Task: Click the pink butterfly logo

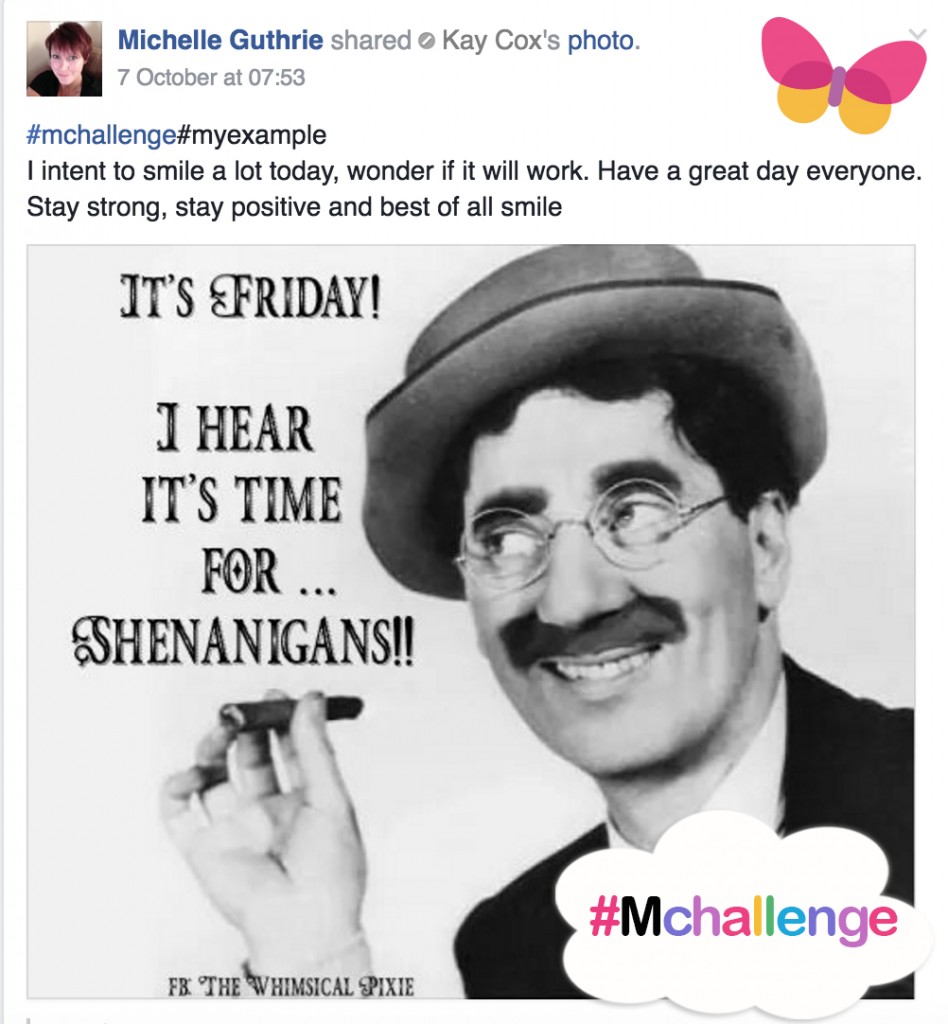Action: coord(844,74)
